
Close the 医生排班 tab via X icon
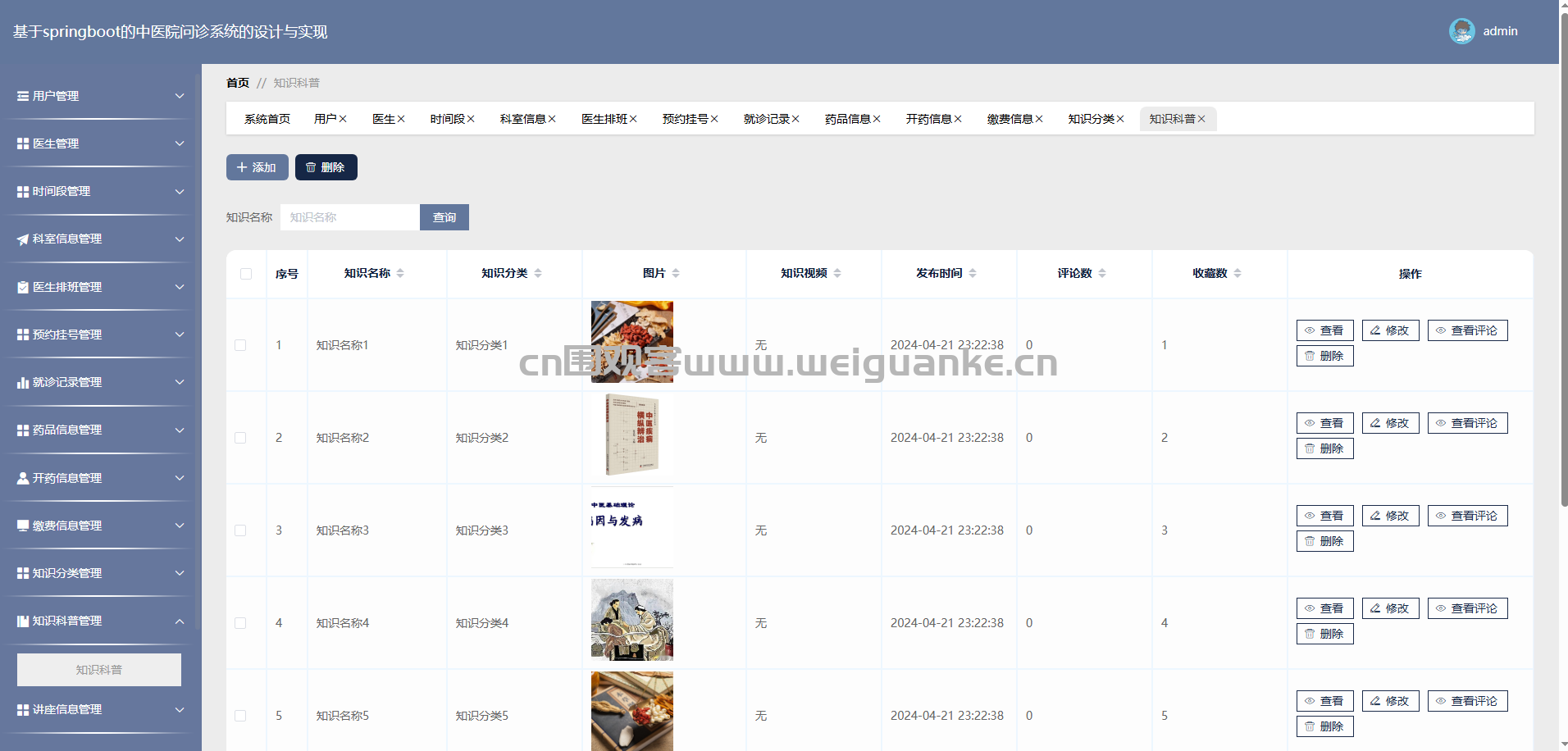[633, 119]
